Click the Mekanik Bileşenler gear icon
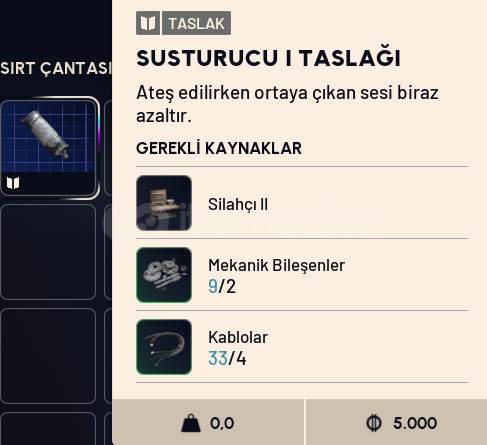 click(164, 275)
